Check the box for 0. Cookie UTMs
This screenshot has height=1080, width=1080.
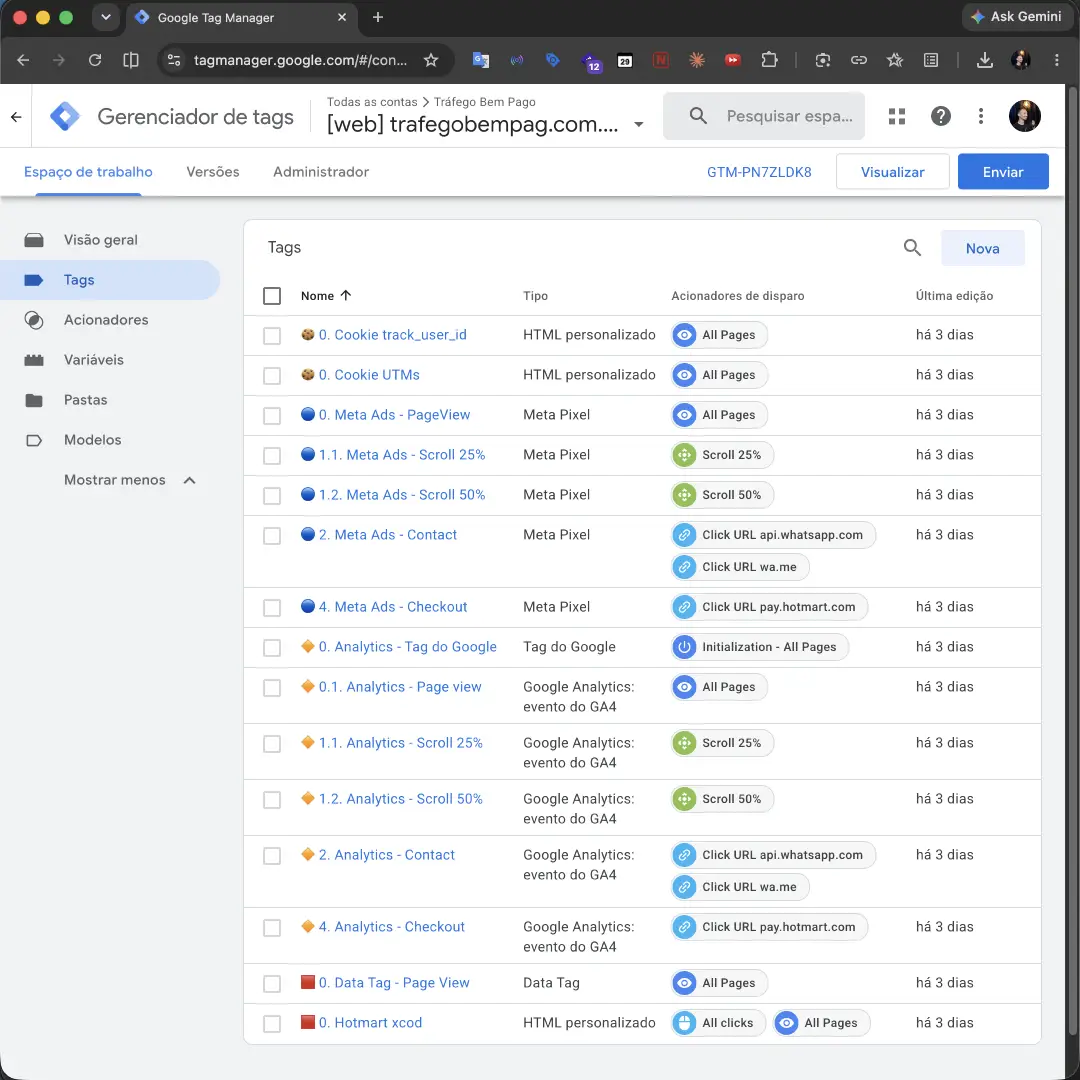pyautogui.click(x=272, y=375)
